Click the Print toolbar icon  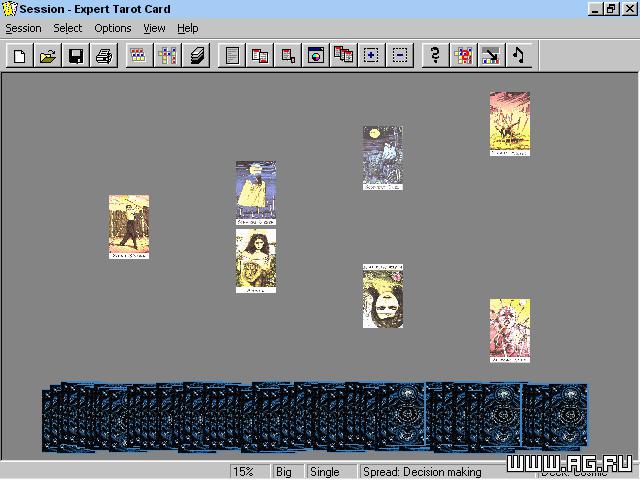(103, 56)
